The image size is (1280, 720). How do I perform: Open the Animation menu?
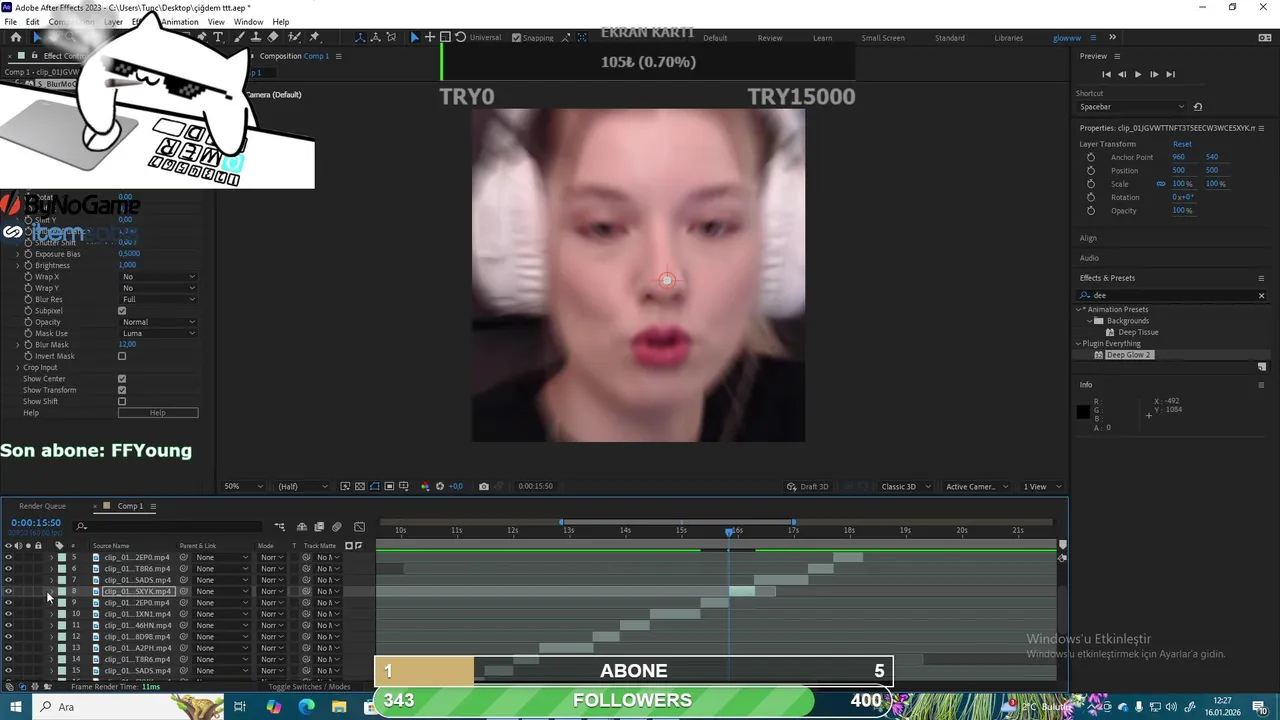tap(180, 22)
